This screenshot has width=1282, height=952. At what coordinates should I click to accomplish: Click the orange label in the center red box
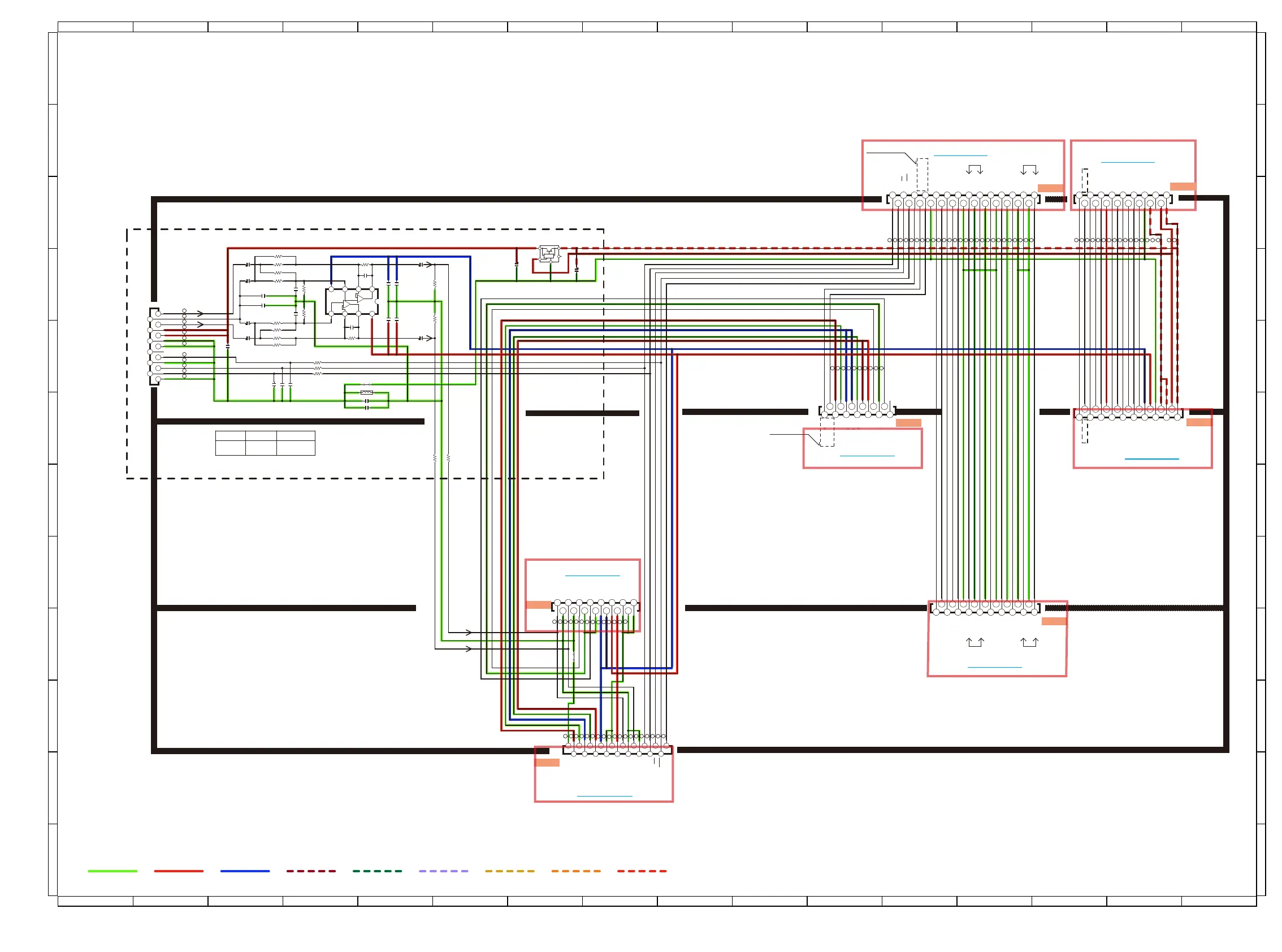[x=538, y=605]
